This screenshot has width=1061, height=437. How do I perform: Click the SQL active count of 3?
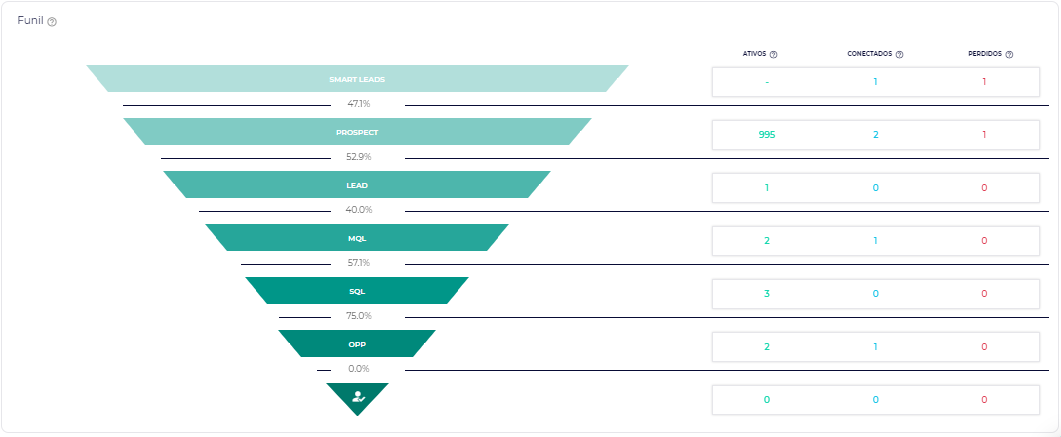767,293
